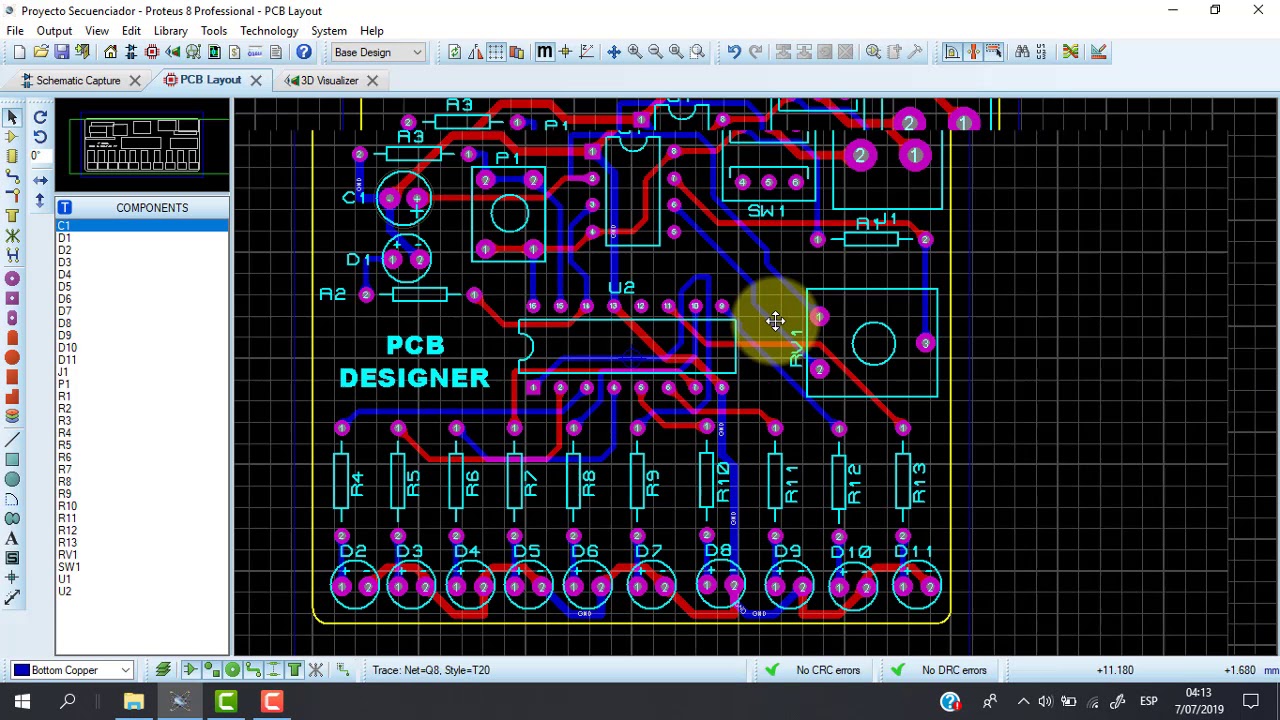Select the selection arrow tool
The width and height of the screenshot is (1280, 720).
pyautogui.click(x=12, y=117)
